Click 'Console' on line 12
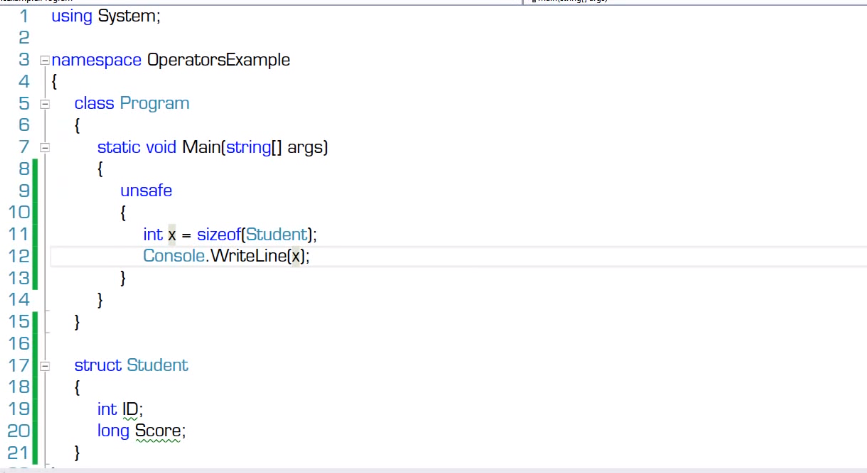This screenshot has height=473, width=867. (x=174, y=256)
